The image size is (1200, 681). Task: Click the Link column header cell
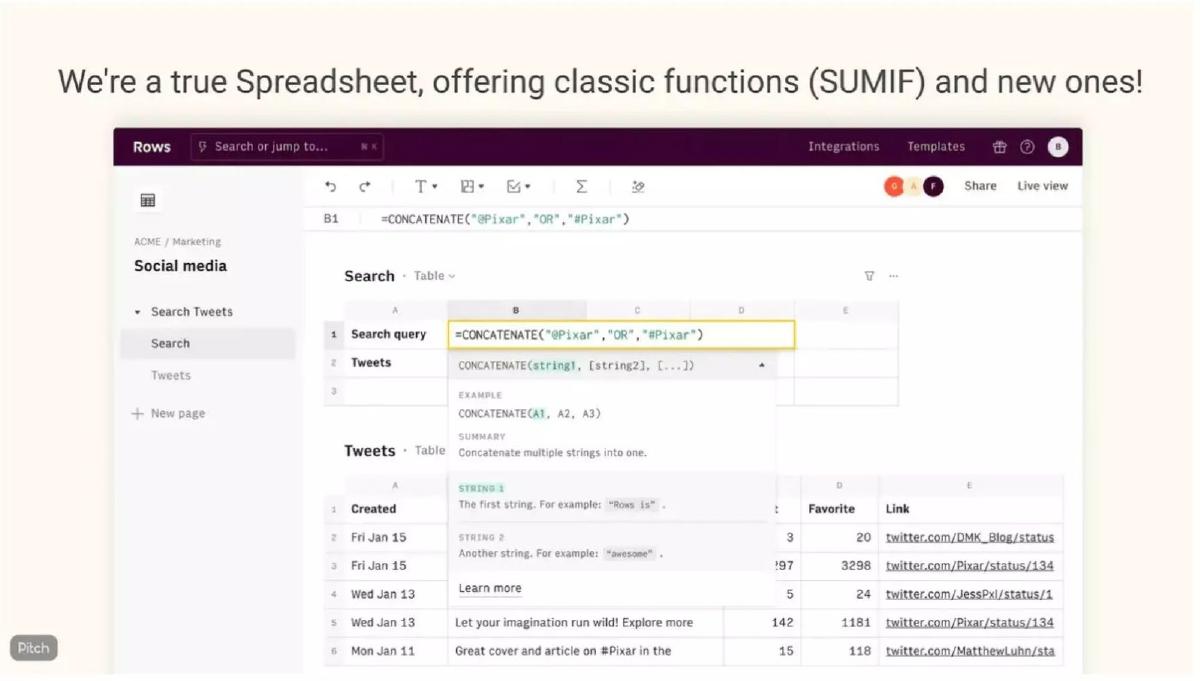click(x=970, y=509)
